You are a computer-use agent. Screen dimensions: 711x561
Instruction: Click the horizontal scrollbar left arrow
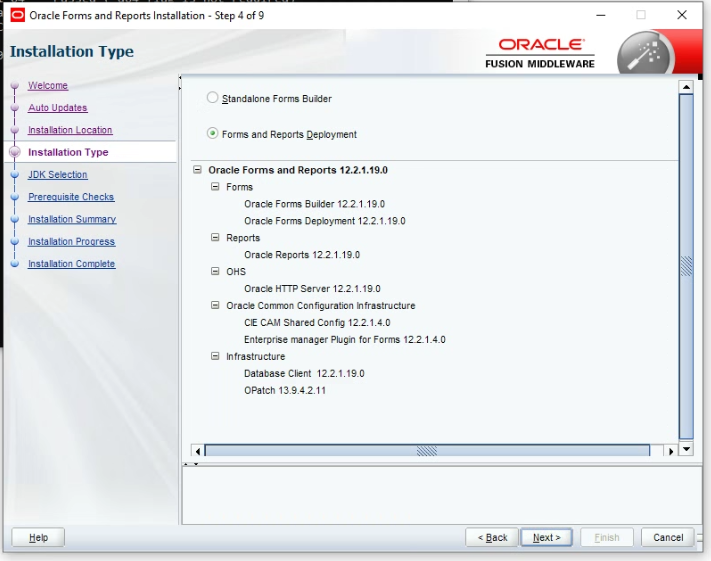[198, 451]
